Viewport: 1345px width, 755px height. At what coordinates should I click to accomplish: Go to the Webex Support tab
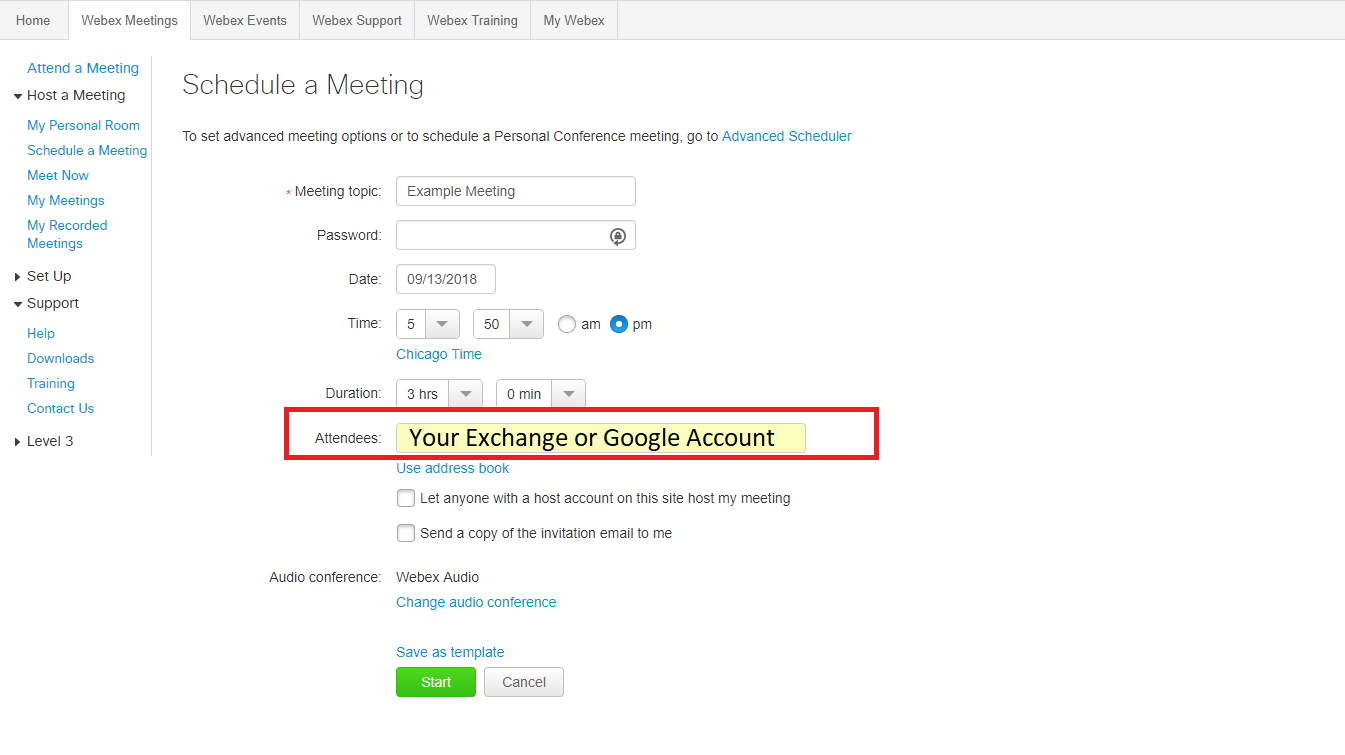click(x=357, y=20)
